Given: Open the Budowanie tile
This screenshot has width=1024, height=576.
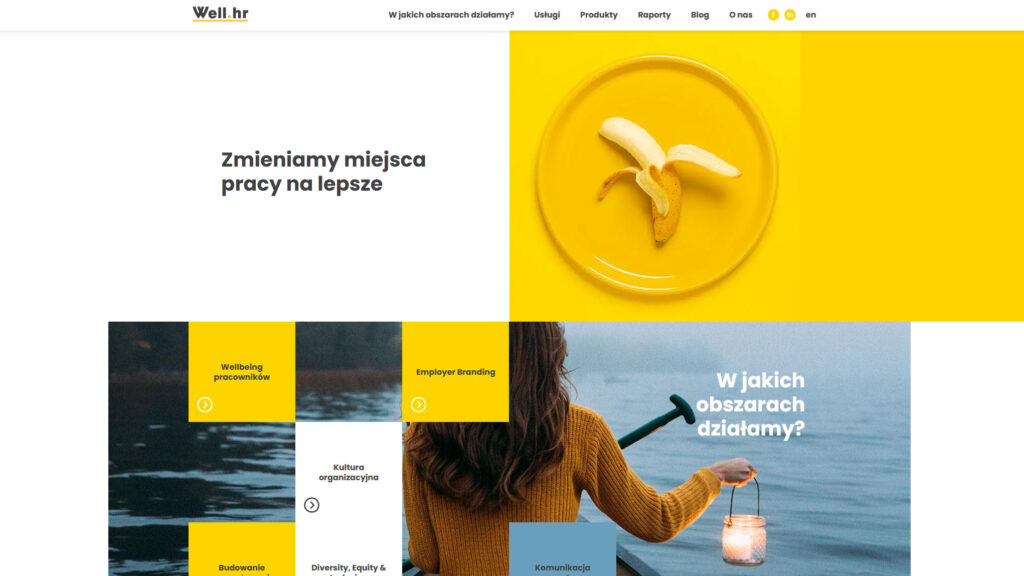Looking at the screenshot, I should click(242, 549).
